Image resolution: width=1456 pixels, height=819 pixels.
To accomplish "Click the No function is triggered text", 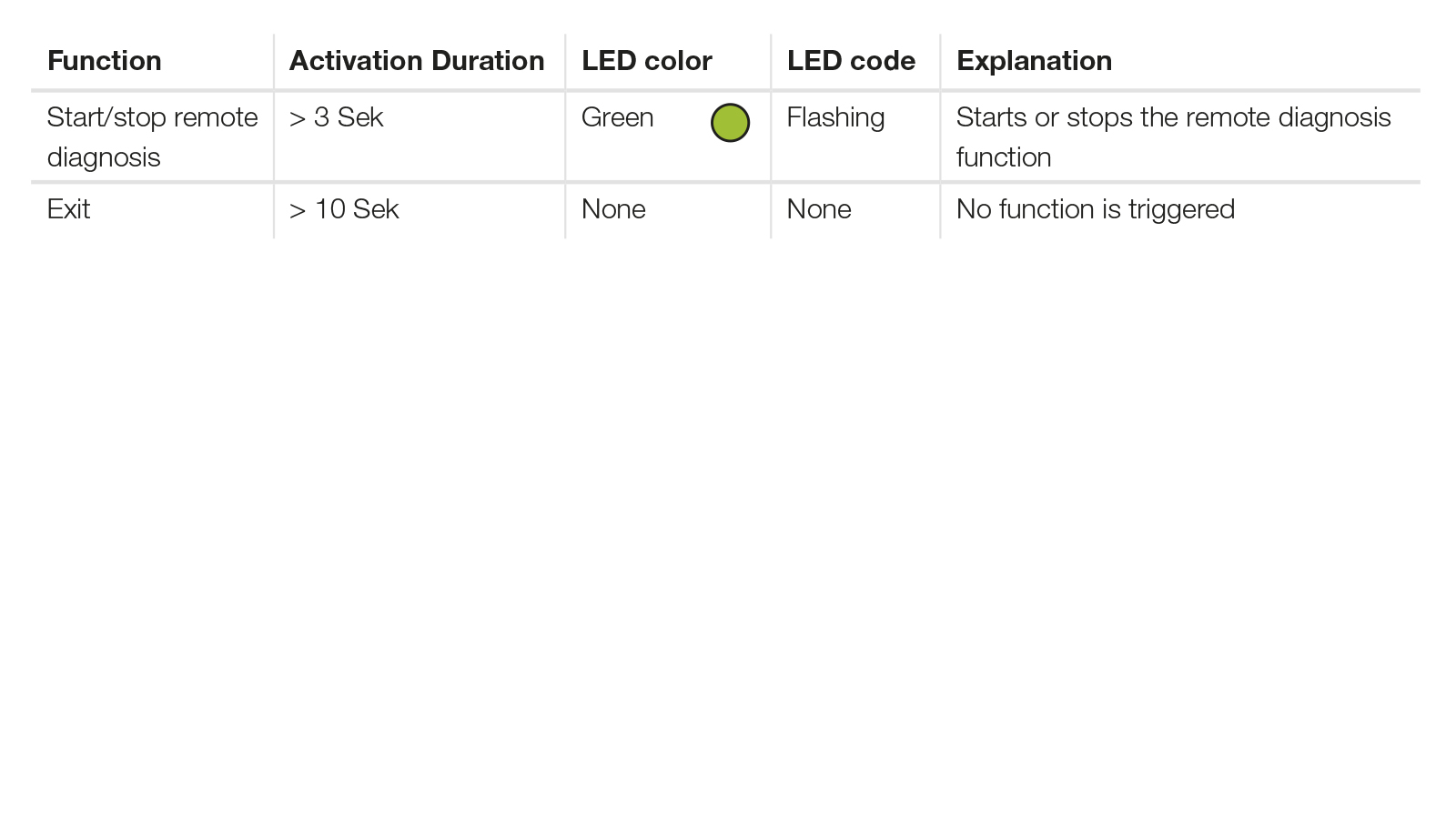I will [x=1096, y=210].
